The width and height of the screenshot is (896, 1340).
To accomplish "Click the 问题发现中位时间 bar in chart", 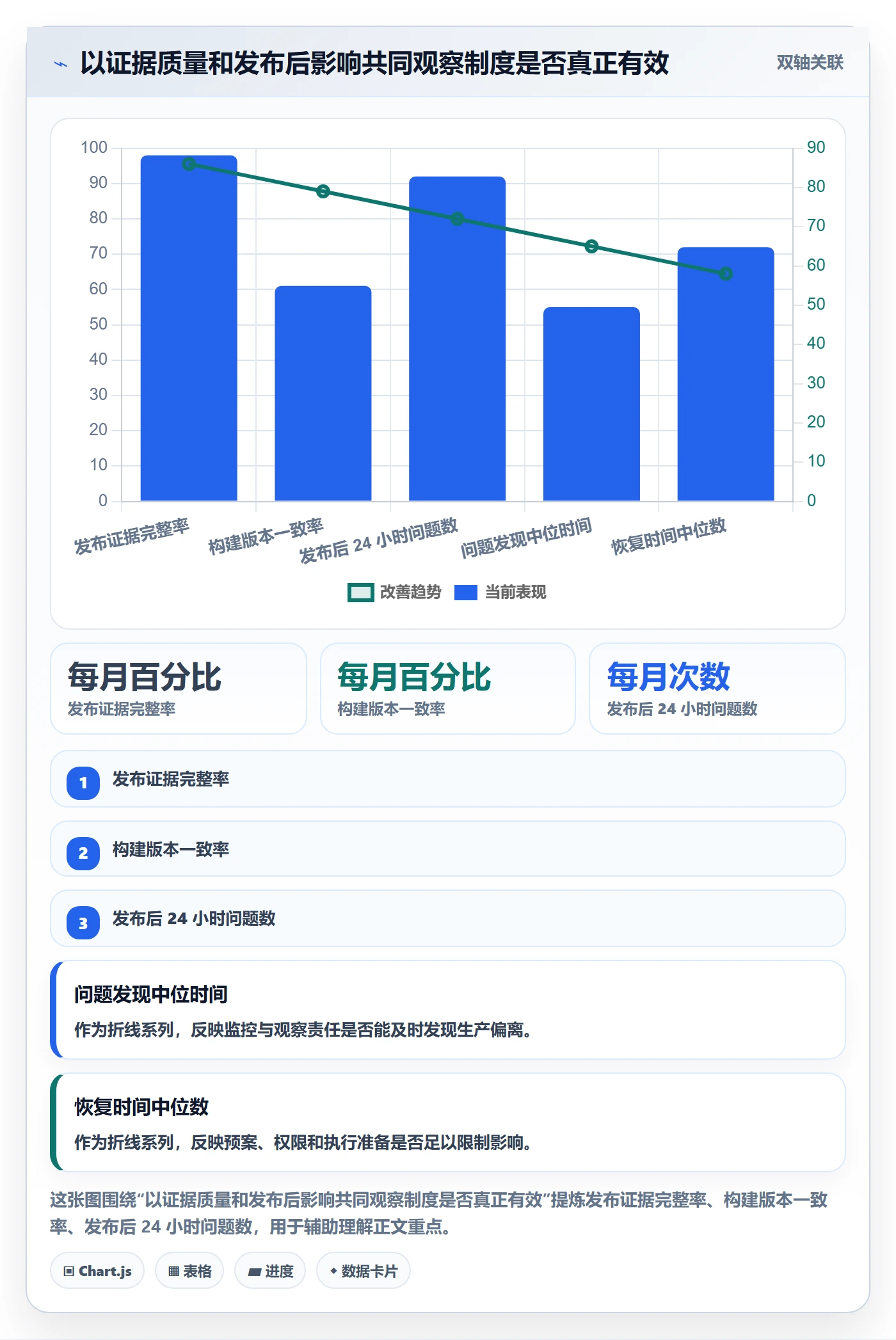I will [x=591, y=404].
